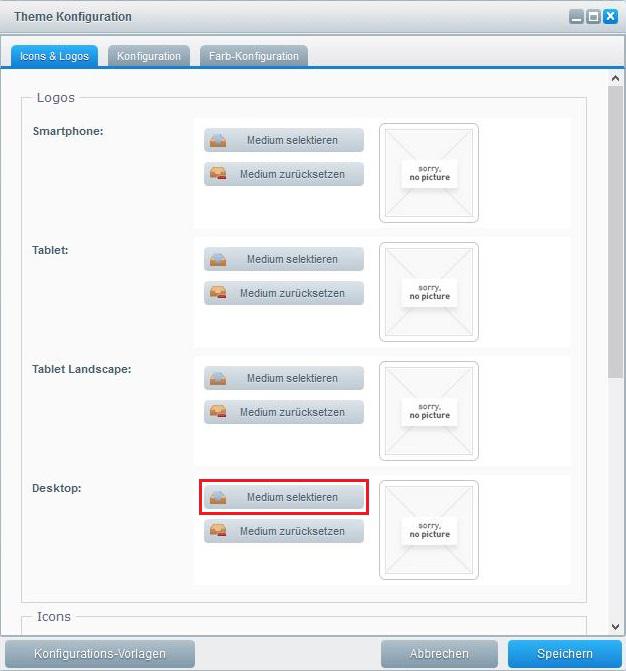Viewport: 626px width, 671px height.
Task: Maximize the Theme Konfiguration window
Action: (594, 16)
